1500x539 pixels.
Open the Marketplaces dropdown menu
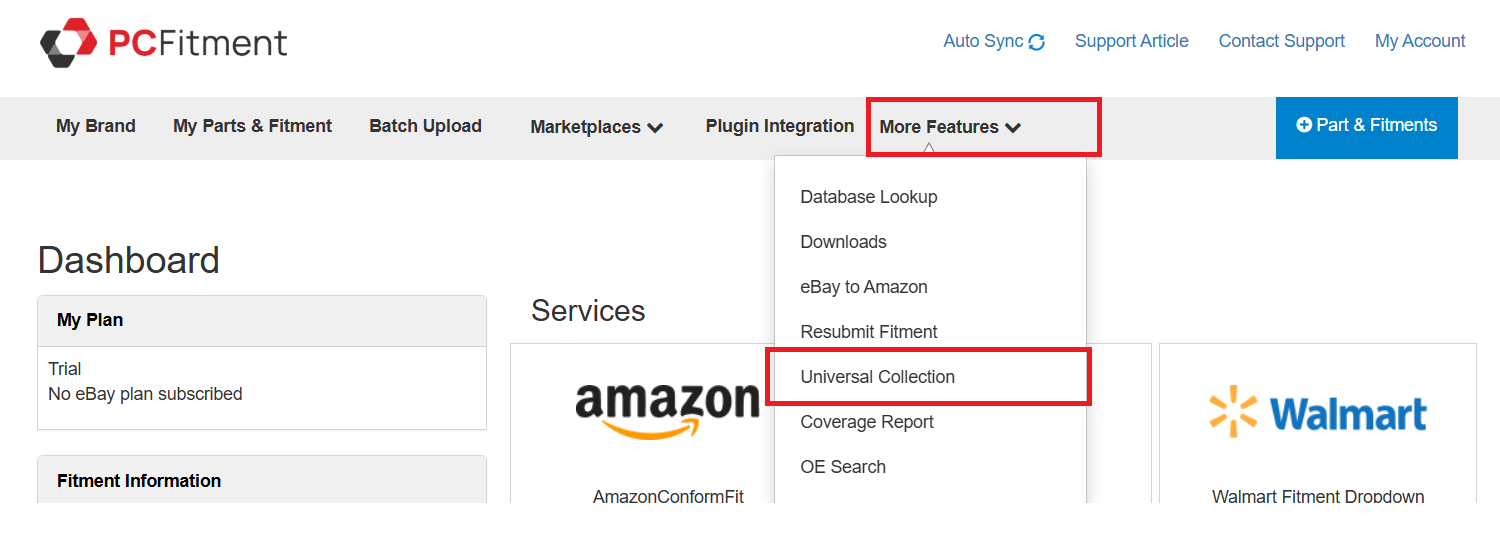pyautogui.click(x=597, y=127)
